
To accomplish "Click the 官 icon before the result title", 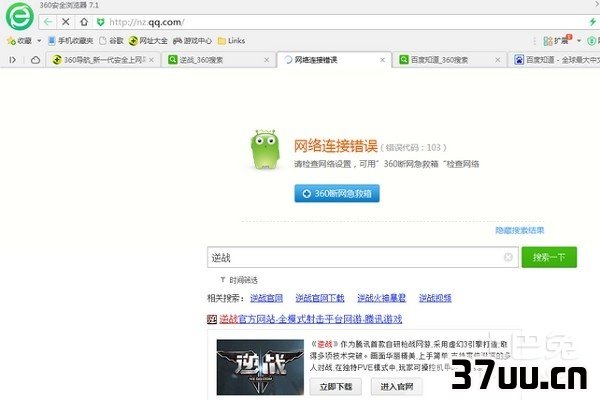I will coord(212,319).
